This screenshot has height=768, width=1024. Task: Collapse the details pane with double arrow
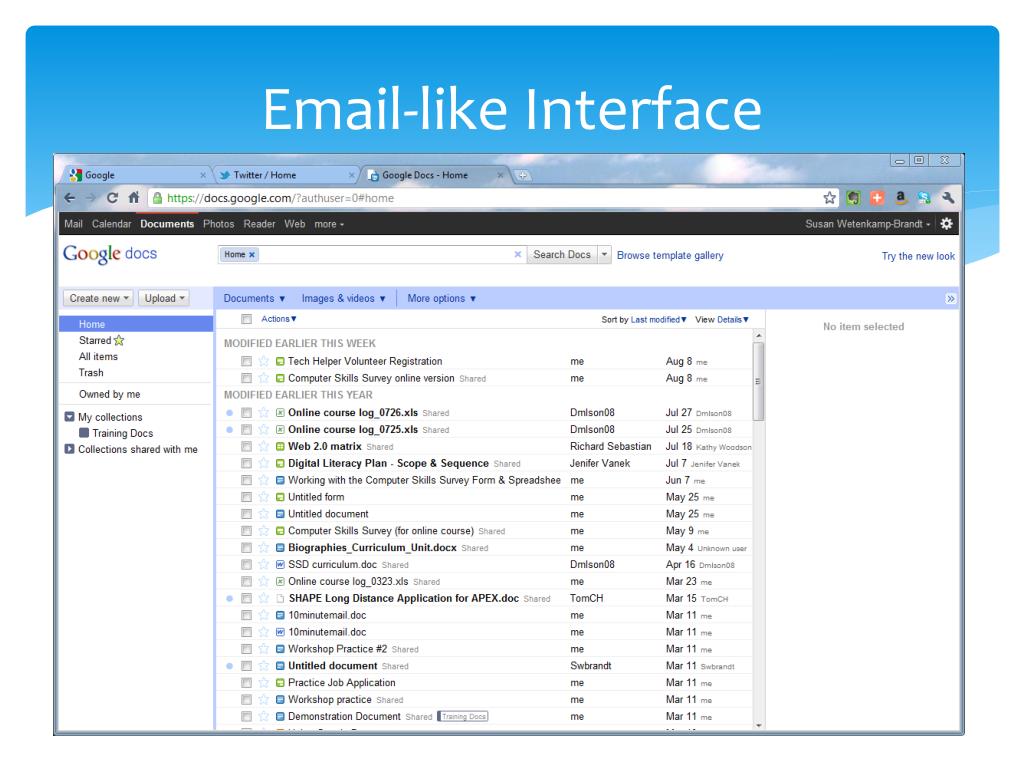(951, 298)
